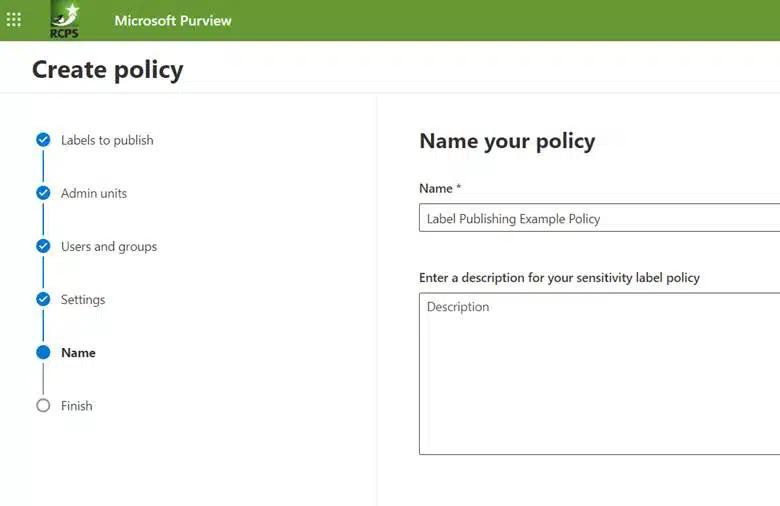780x506 pixels.
Task: Click the Name your policy heading
Action: tap(507, 141)
